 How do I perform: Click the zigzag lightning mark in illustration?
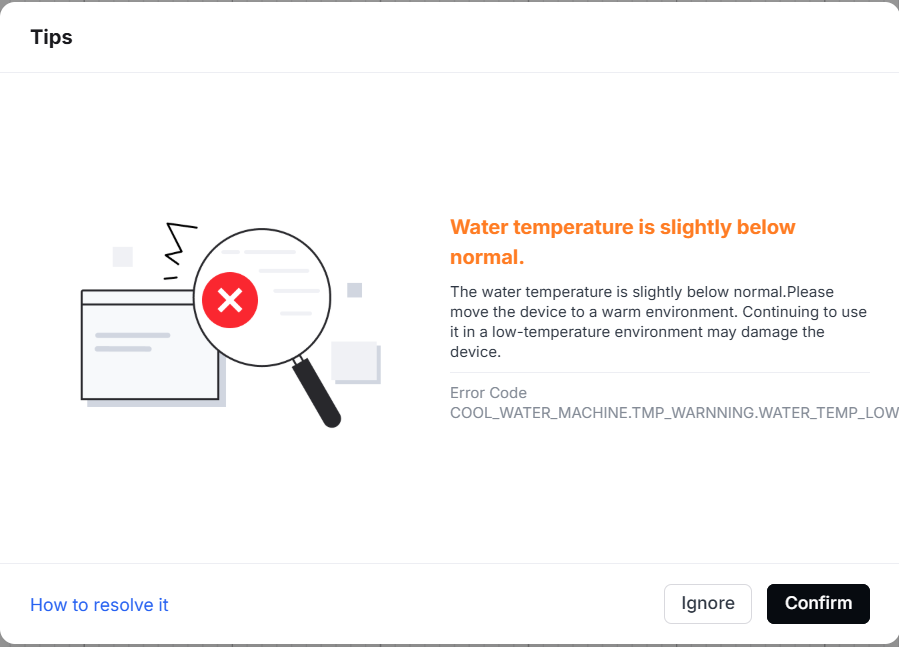point(181,243)
